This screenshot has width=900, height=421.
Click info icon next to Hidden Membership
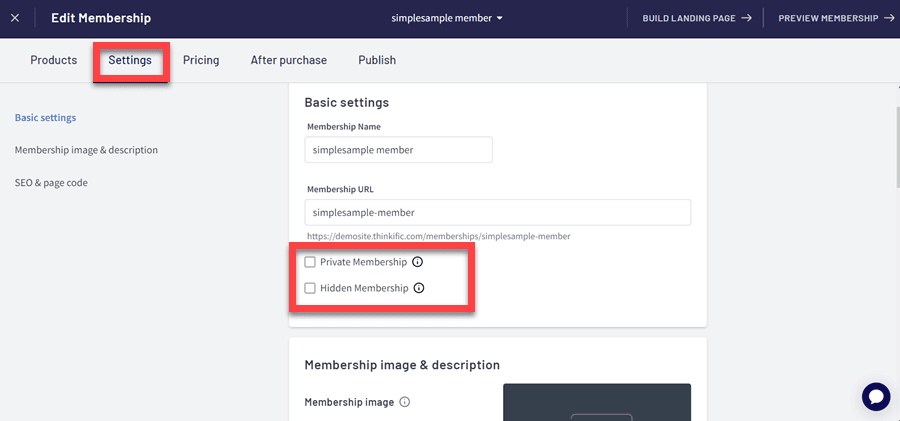pyautogui.click(x=419, y=288)
